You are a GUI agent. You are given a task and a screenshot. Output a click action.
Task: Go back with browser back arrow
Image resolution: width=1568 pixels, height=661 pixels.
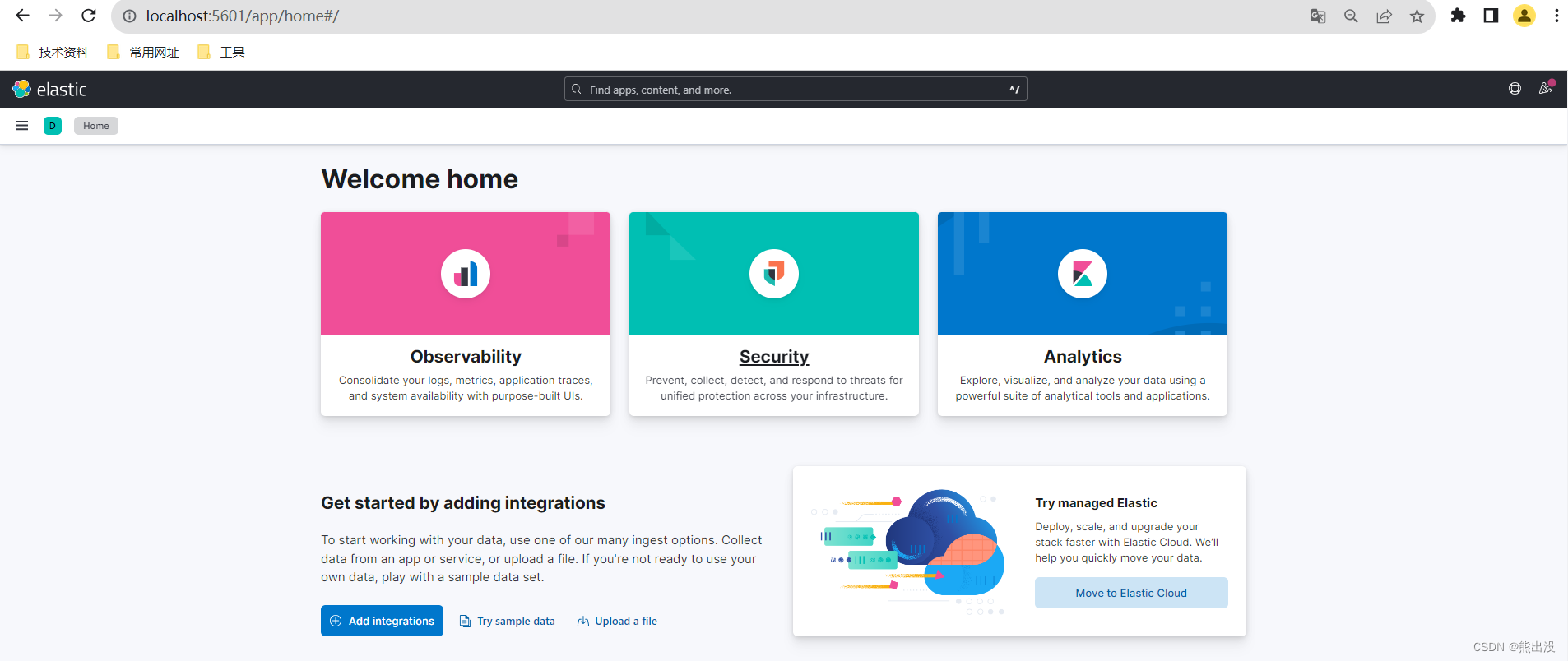[22, 16]
